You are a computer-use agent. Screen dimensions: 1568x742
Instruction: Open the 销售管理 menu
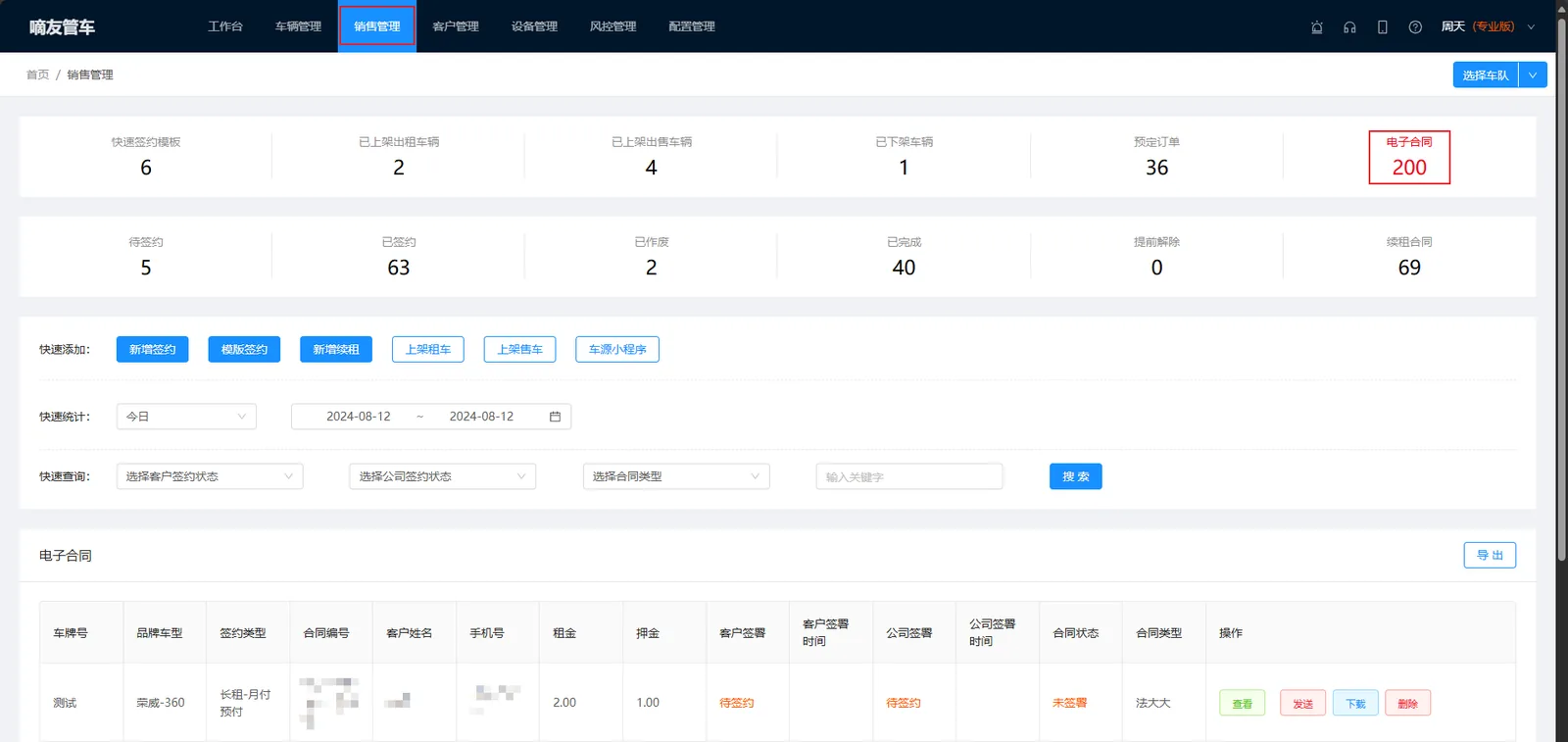377,26
